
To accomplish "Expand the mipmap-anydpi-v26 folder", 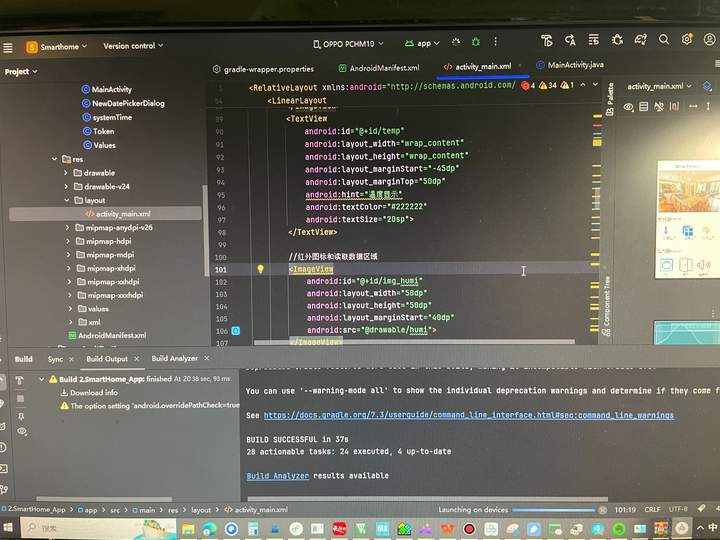I will pos(68,227).
